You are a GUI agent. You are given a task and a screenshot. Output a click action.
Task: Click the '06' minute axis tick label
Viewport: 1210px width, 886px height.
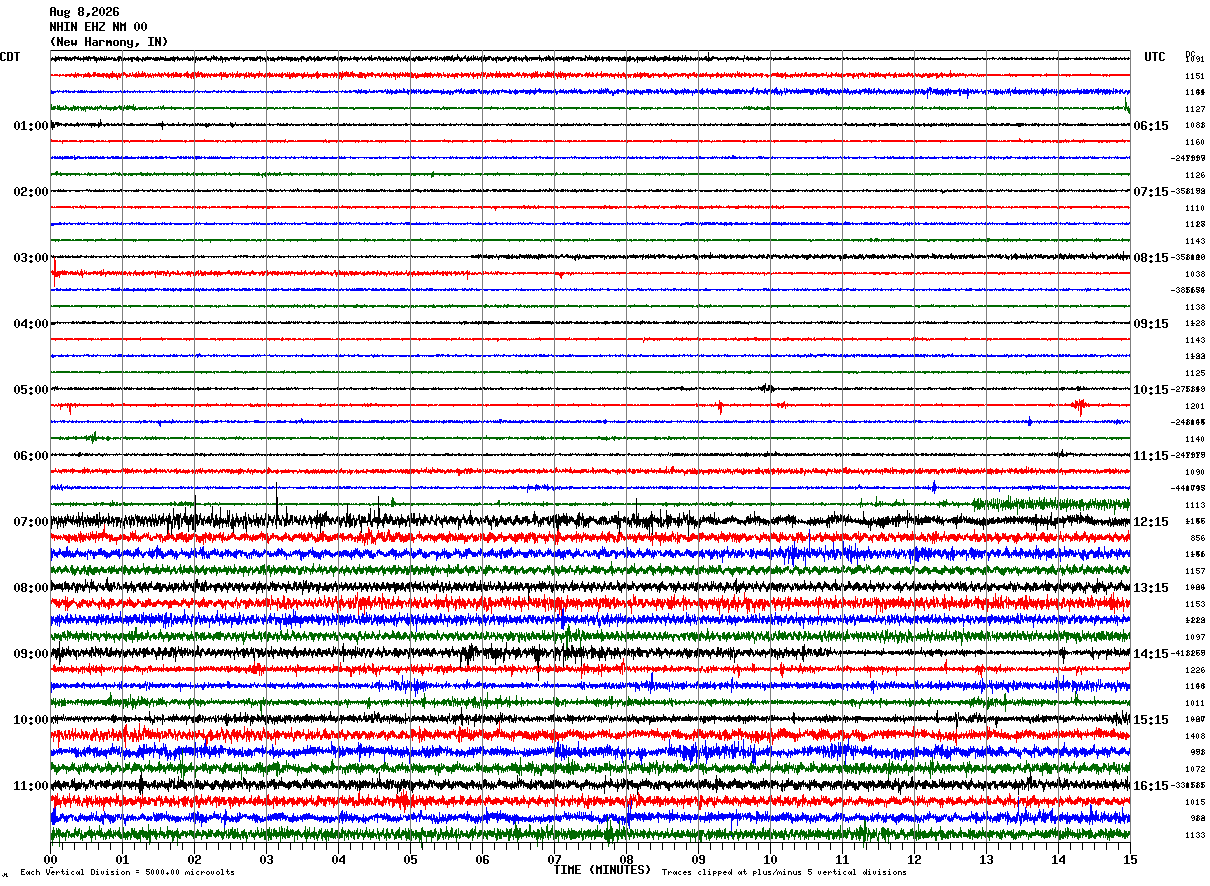tap(483, 859)
